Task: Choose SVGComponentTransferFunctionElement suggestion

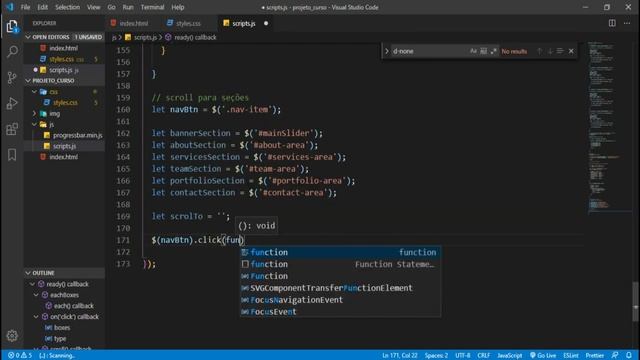Action: click(340, 288)
